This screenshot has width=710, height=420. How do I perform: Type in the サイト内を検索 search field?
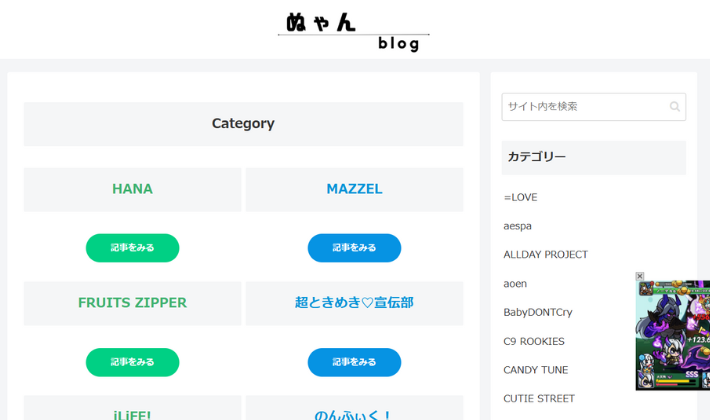tap(584, 107)
